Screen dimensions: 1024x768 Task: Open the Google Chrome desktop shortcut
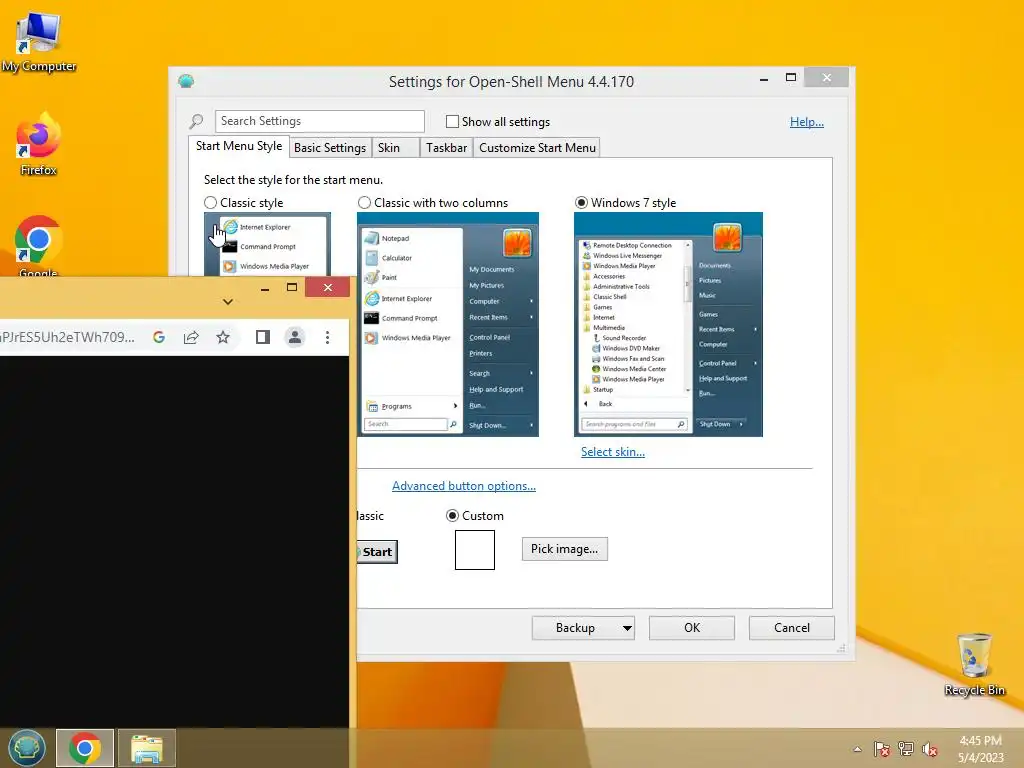click(x=39, y=245)
